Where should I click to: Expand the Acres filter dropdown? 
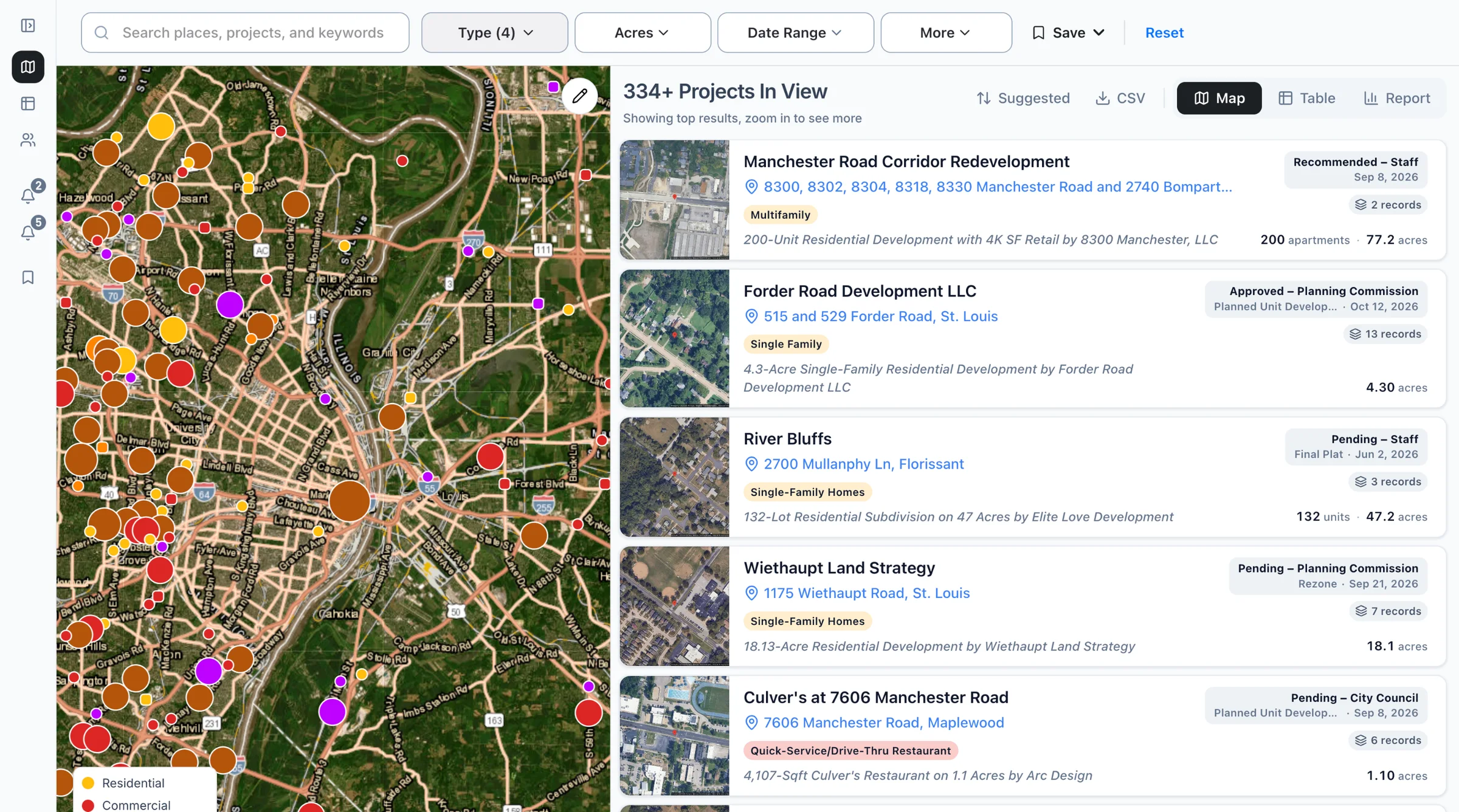(643, 33)
